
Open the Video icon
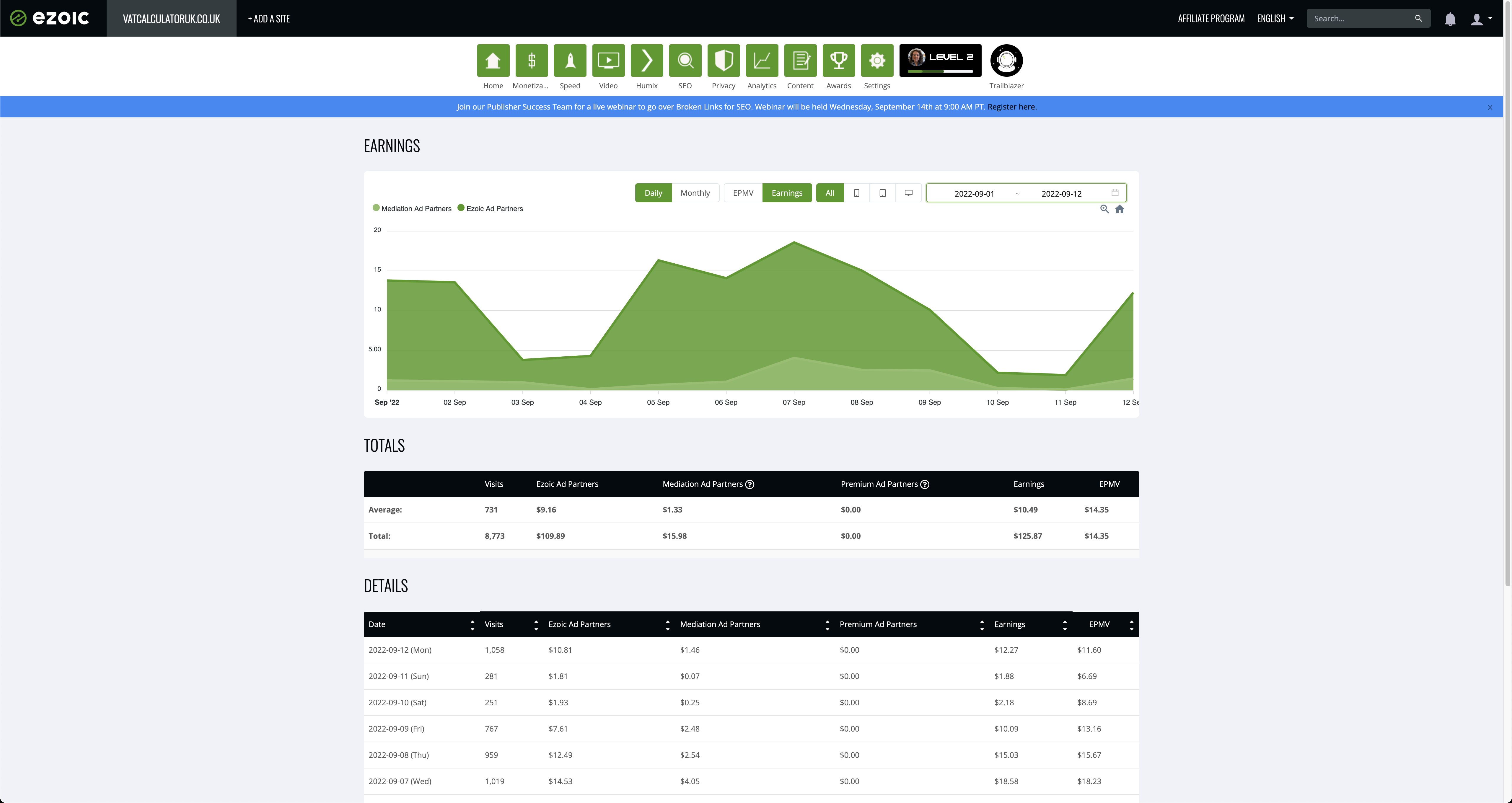point(608,61)
